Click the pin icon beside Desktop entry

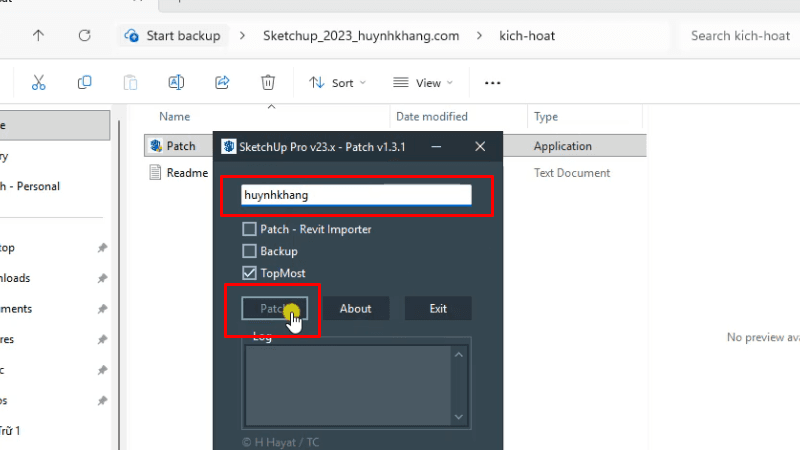(102, 247)
